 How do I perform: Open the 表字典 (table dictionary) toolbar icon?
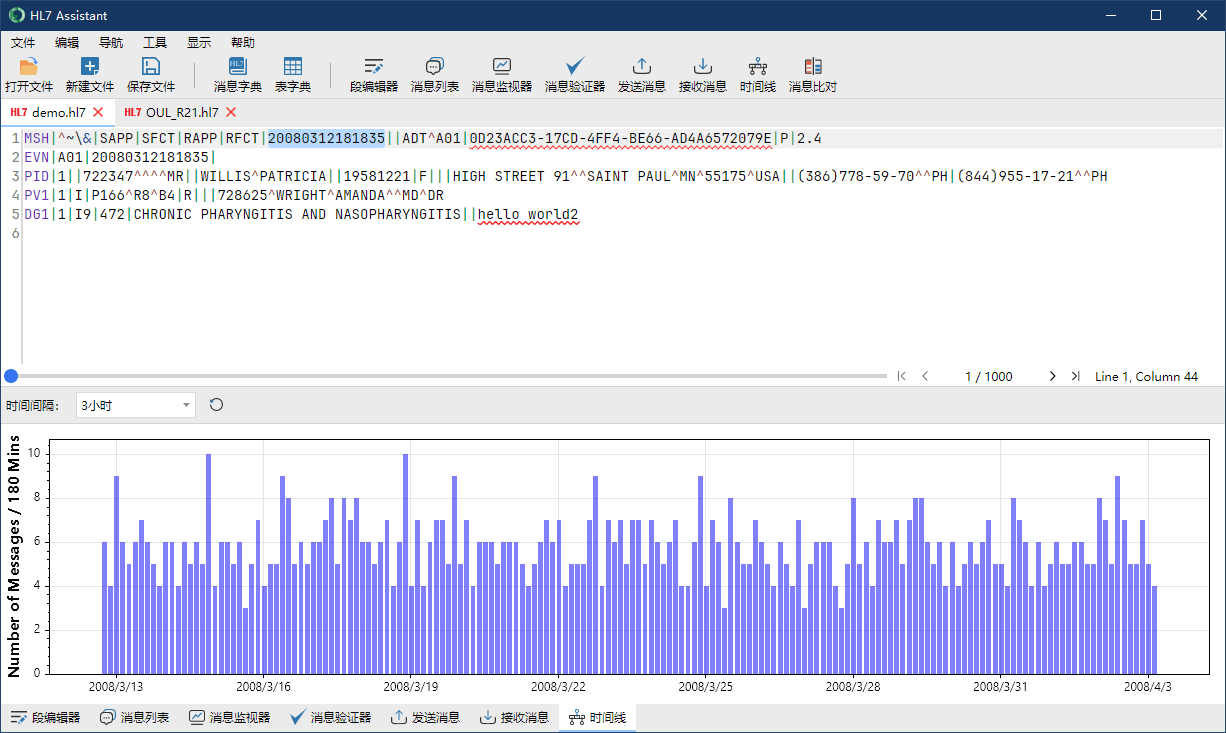[293, 67]
